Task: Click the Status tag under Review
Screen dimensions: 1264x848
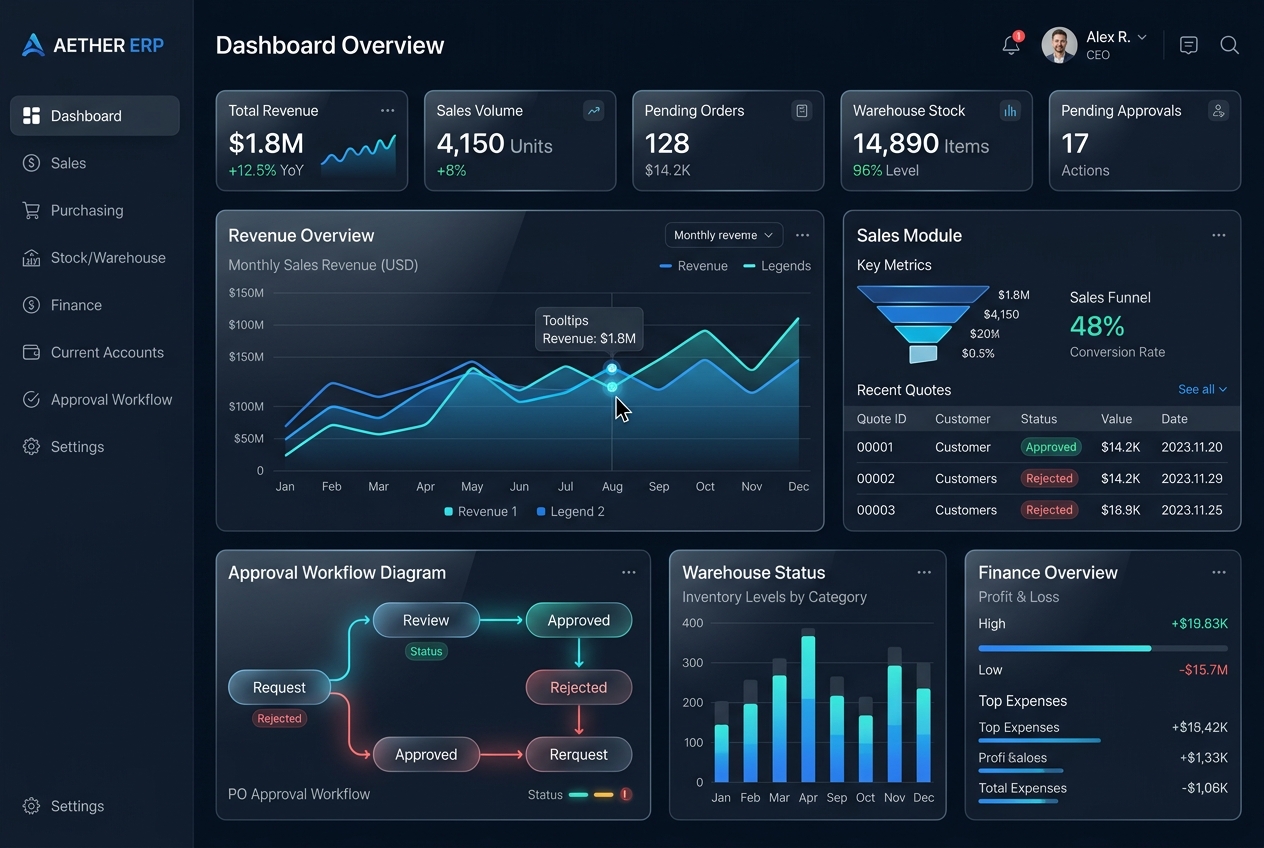Action: (x=426, y=651)
